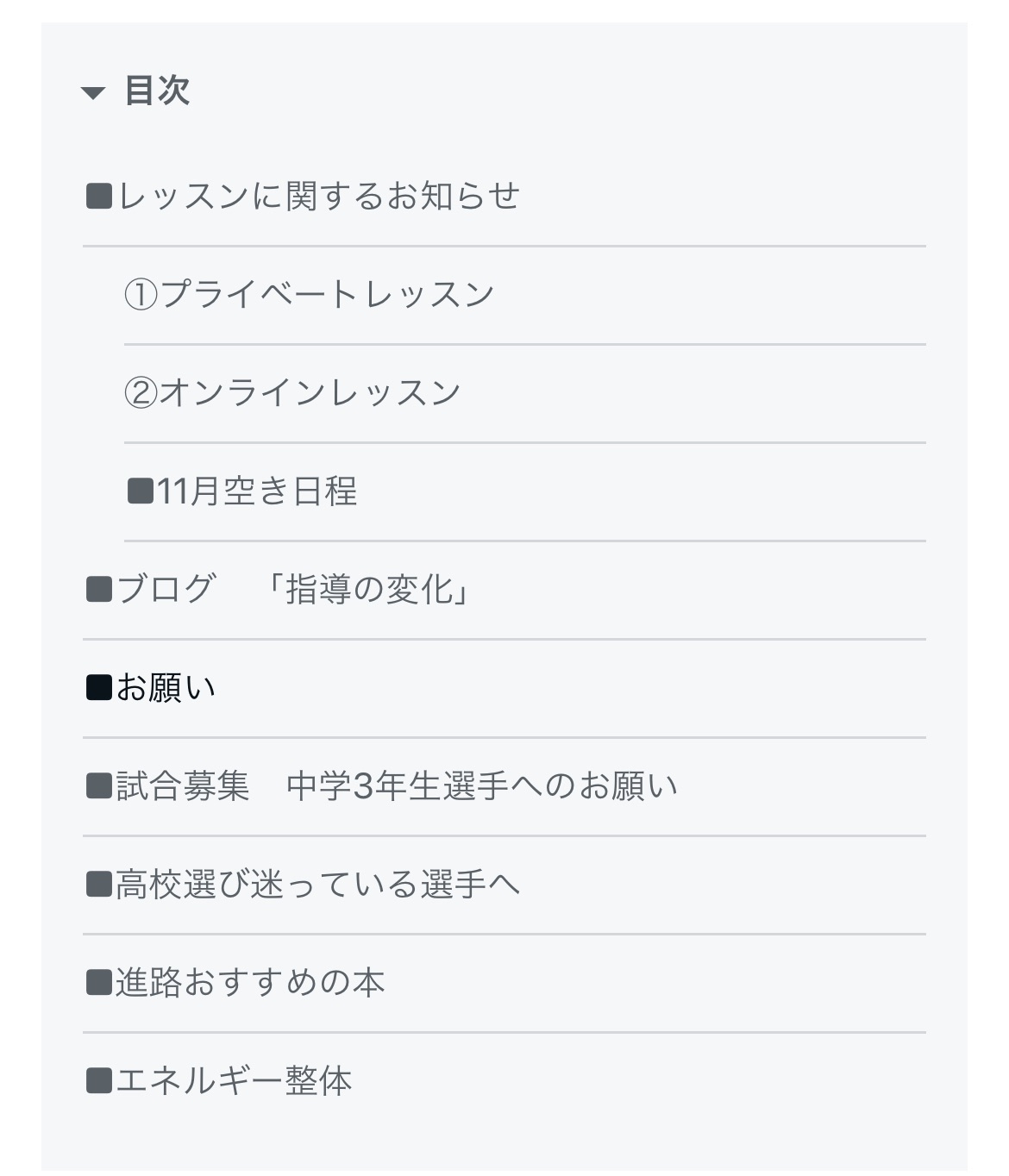Open ■11月空き日程 schedule entry
The height and width of the screenshot is (1176, 1009).
tap(242, 491)
